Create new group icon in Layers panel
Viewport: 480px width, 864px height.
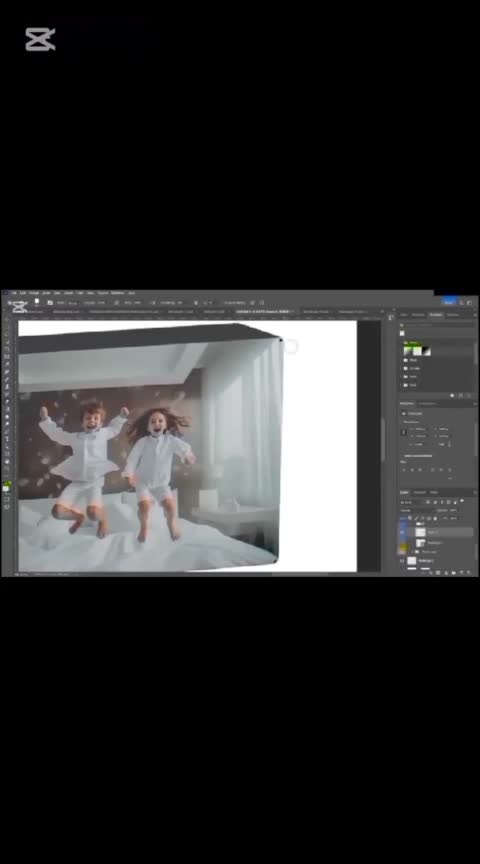coord(454,573)
